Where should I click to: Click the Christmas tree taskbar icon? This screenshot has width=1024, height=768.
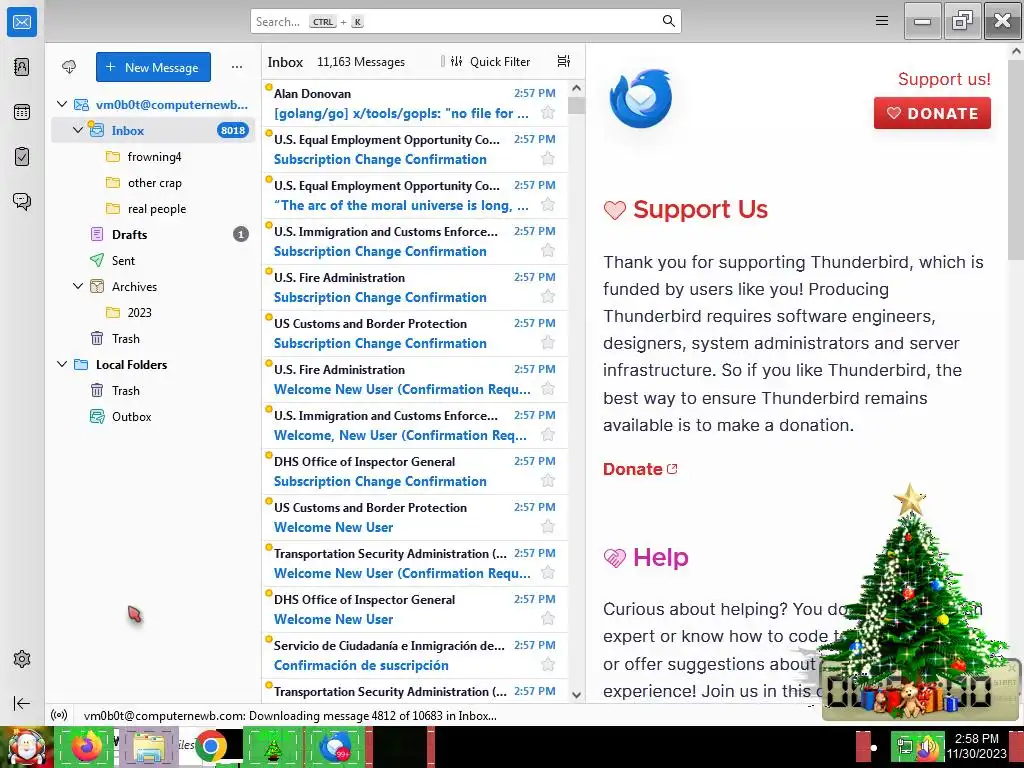(x=273, y=746)
